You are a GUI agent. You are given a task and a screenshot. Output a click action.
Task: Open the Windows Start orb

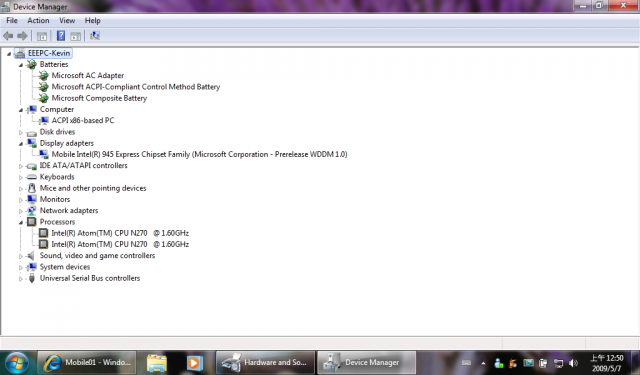click(x=17, y=363)
